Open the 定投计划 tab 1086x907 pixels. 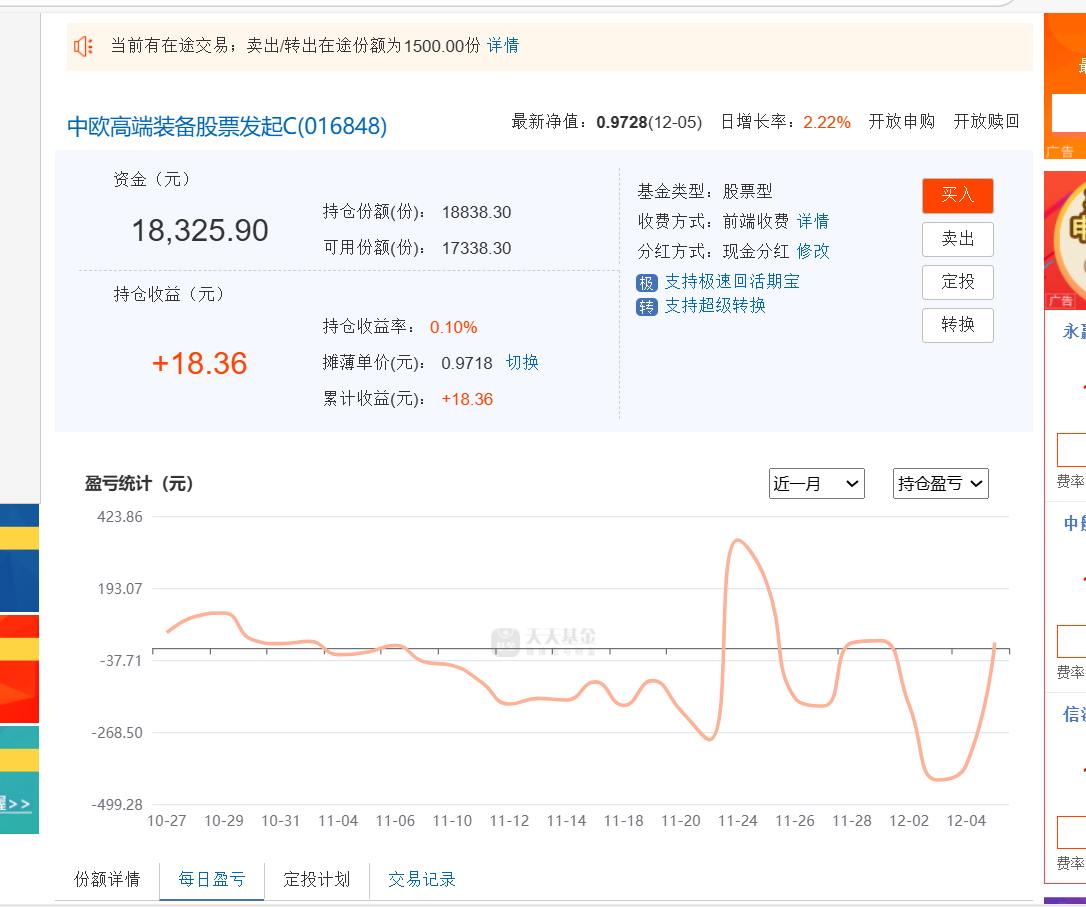click(x=317, y=880)
